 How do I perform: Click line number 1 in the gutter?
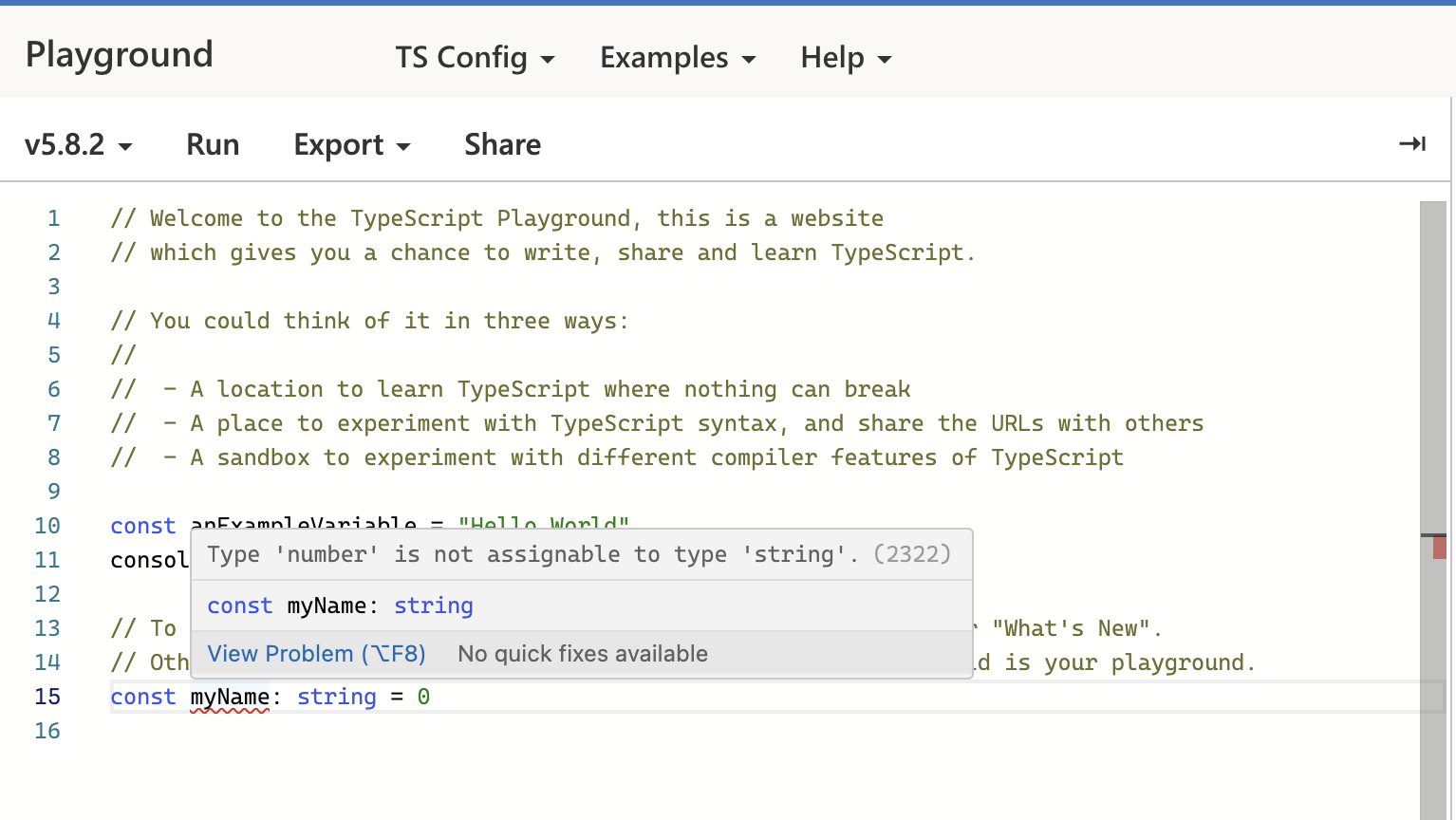point(54,218)
